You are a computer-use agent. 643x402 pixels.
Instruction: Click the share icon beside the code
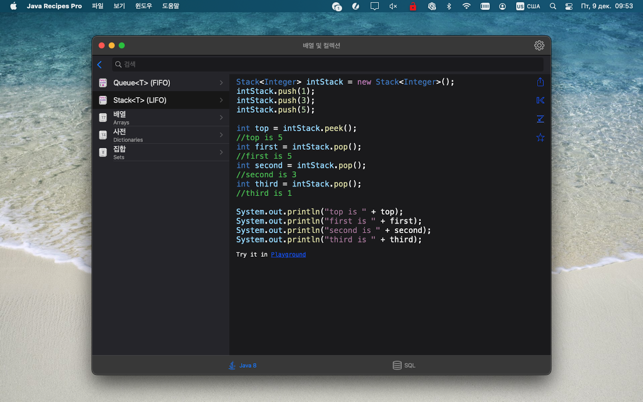coord(540,82)
